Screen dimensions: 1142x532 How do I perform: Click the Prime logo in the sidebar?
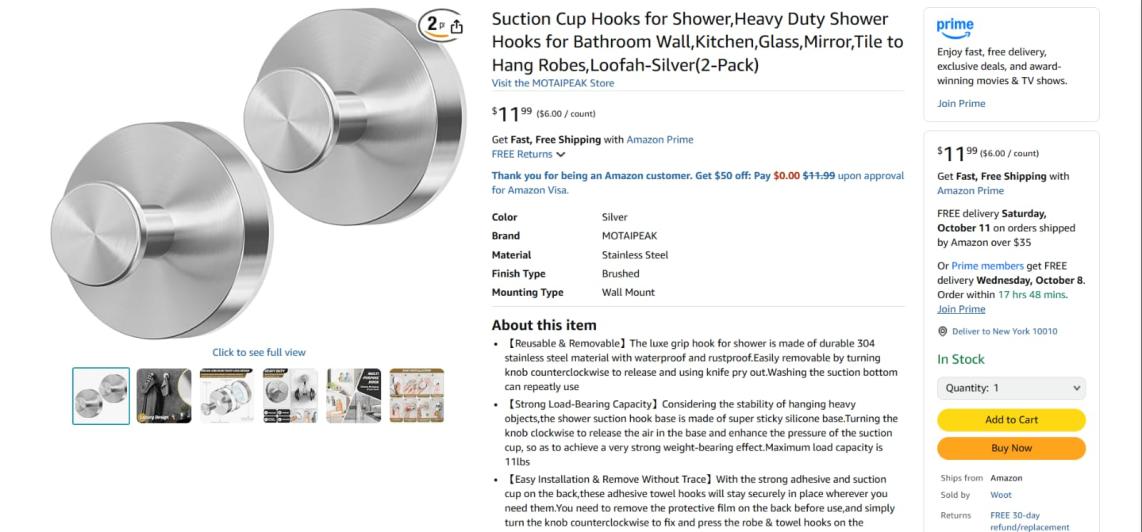point(955,27)
